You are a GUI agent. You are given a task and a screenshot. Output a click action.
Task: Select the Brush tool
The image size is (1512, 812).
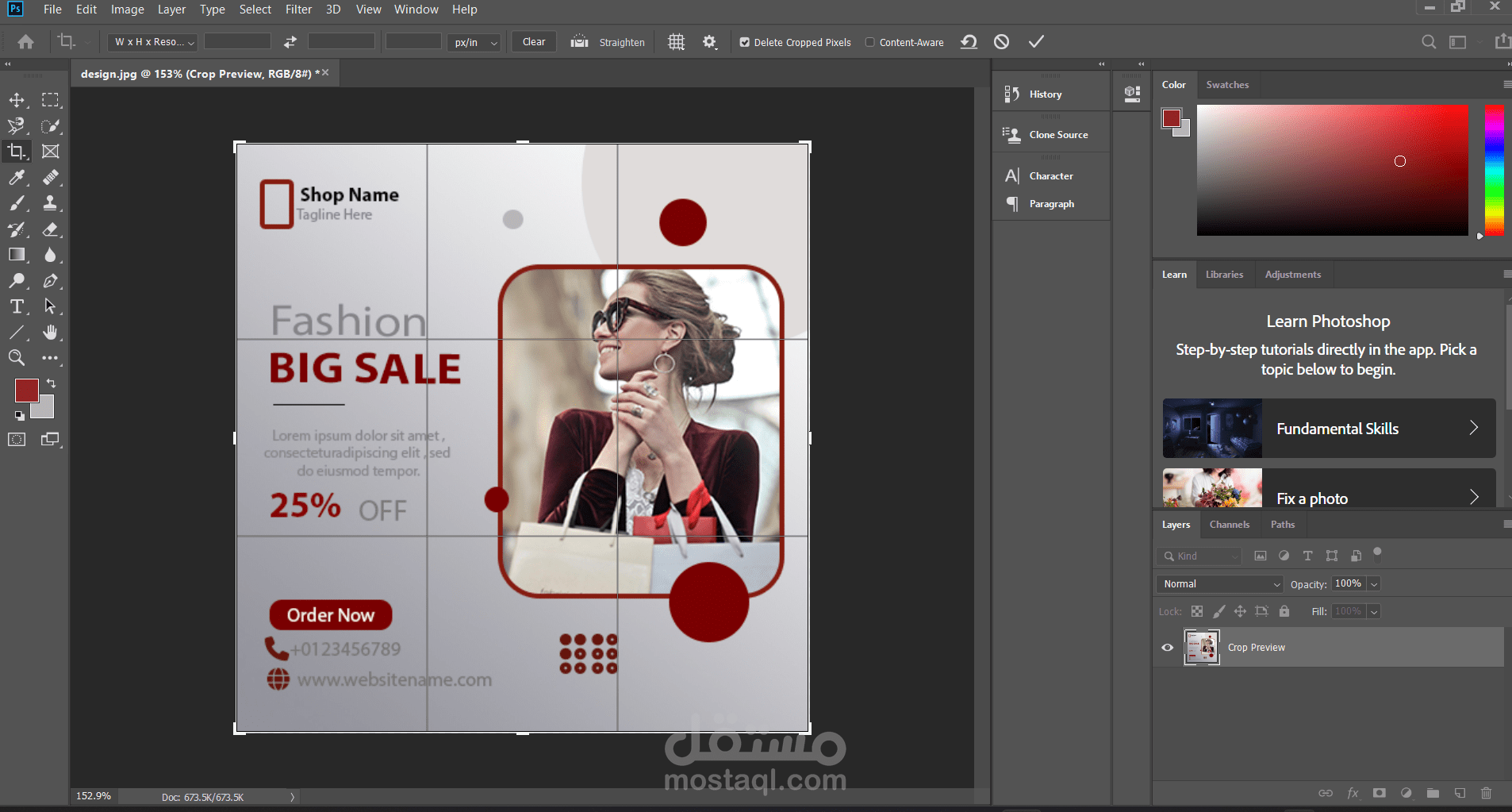17,203
